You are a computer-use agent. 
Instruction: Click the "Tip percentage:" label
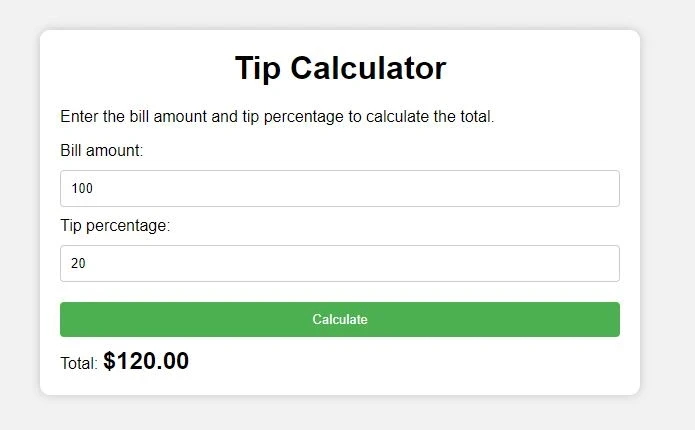[115, 226]
